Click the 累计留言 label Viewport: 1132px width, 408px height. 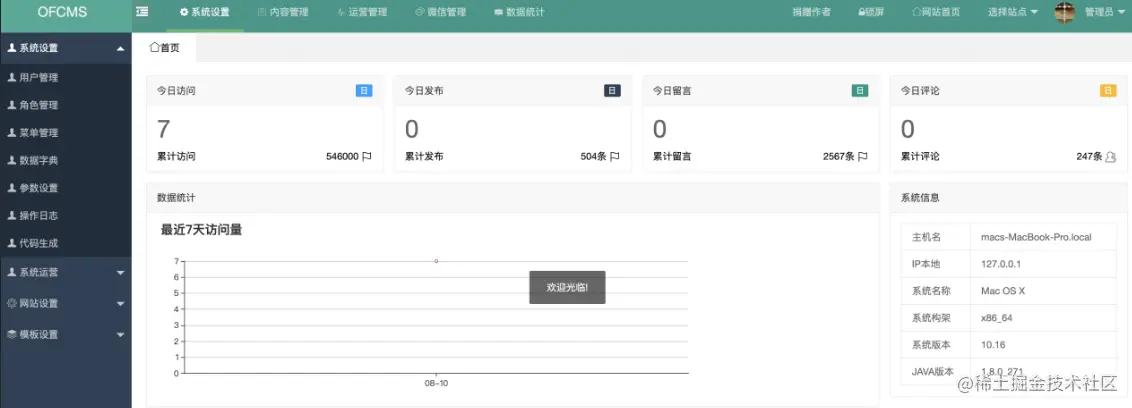coord(672,156)
